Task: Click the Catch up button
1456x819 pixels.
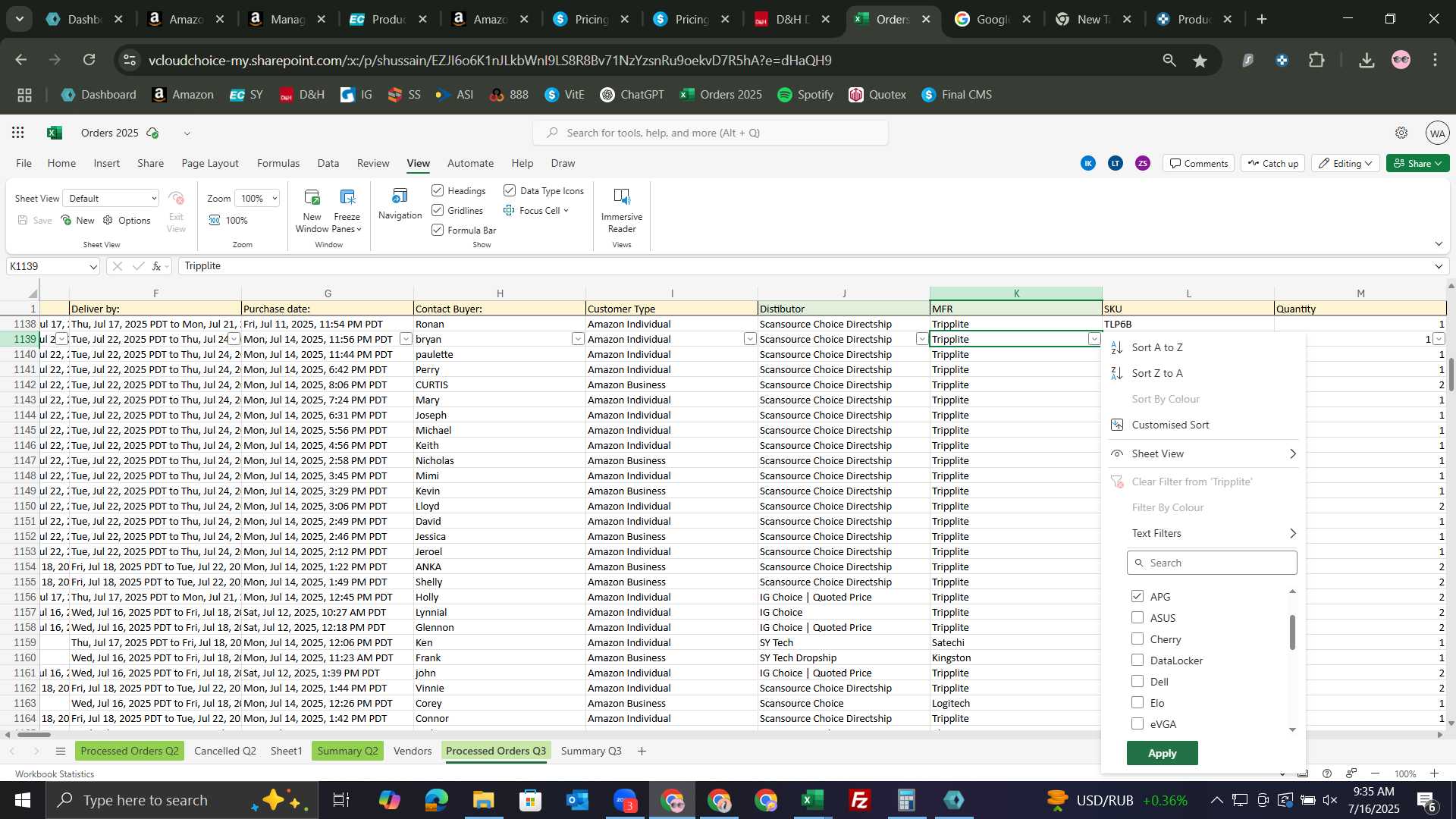Action: click(1272, 163)
